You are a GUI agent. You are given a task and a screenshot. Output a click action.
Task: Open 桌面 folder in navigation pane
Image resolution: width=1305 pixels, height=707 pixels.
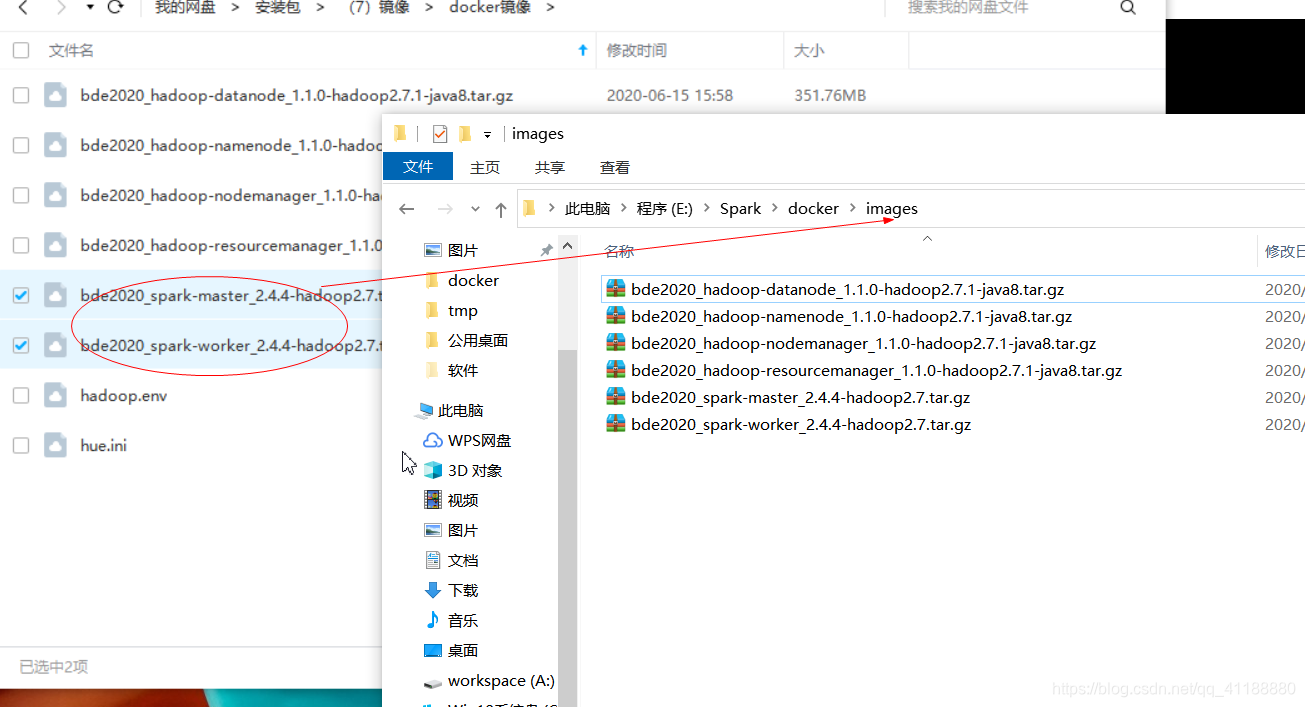click(463, 650)
